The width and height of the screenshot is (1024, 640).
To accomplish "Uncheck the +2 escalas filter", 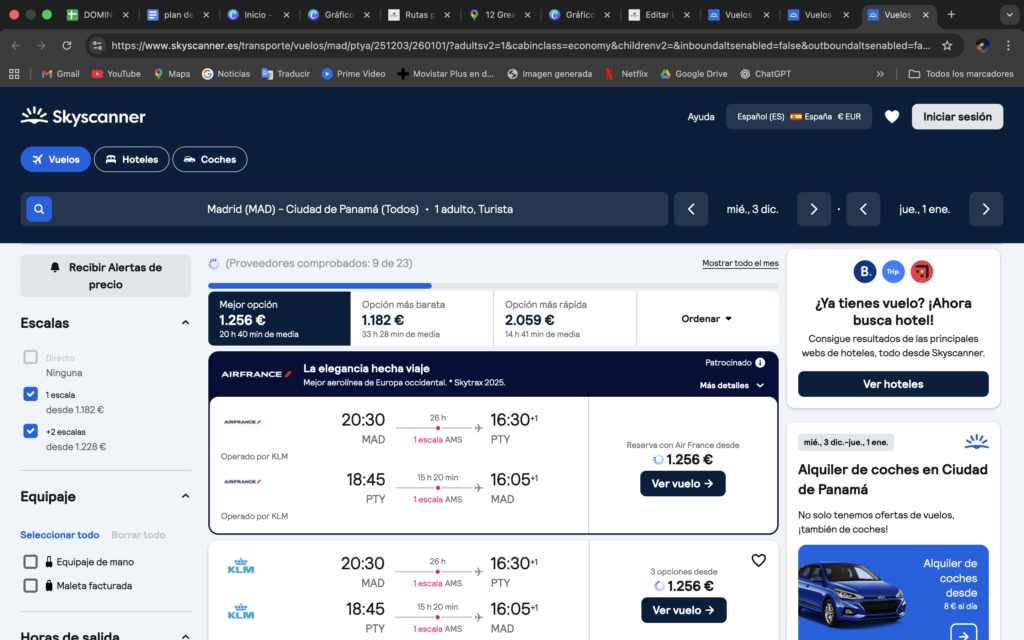I will 30,431.
